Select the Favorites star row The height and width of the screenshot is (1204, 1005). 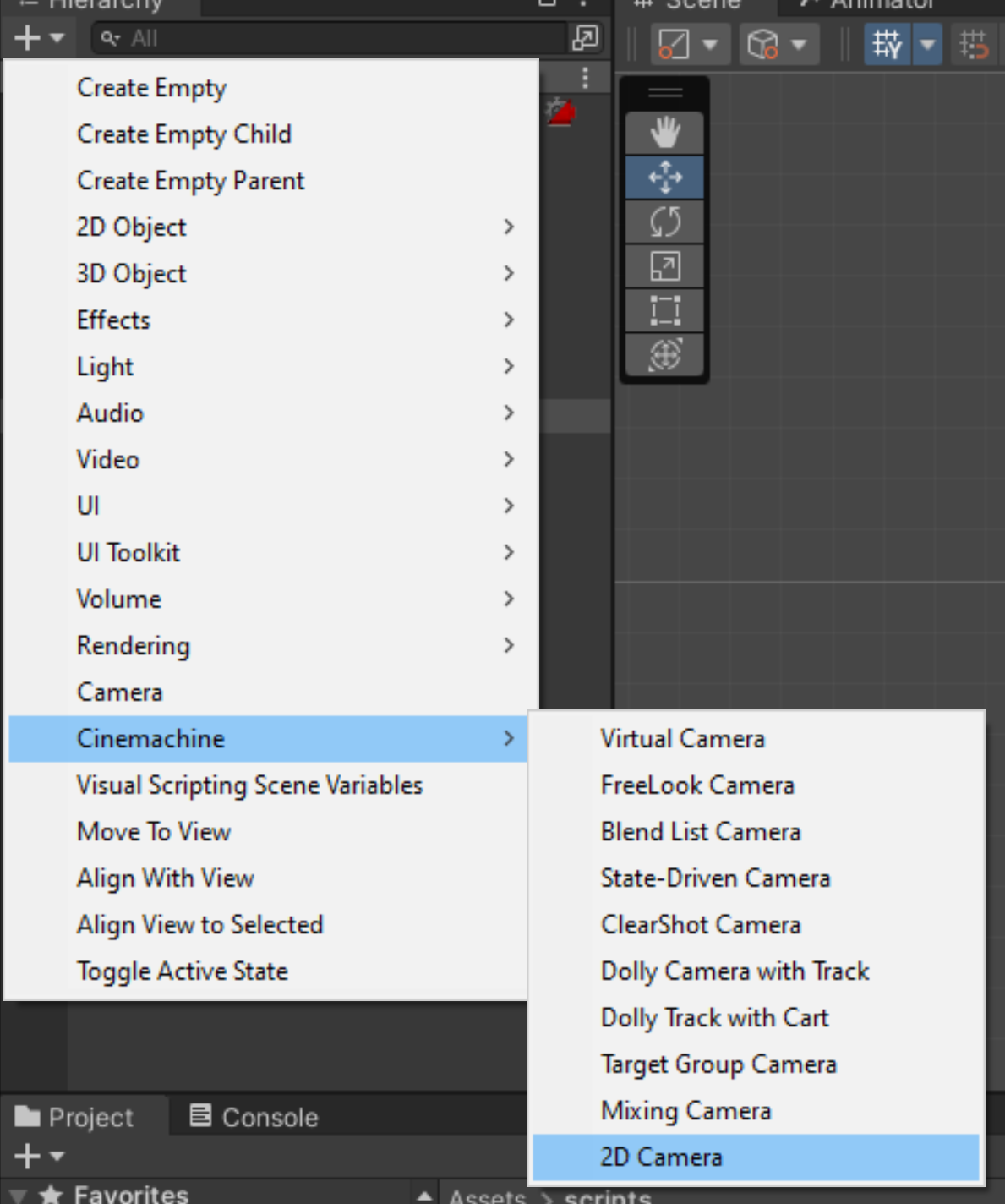tap(114, 1193)
